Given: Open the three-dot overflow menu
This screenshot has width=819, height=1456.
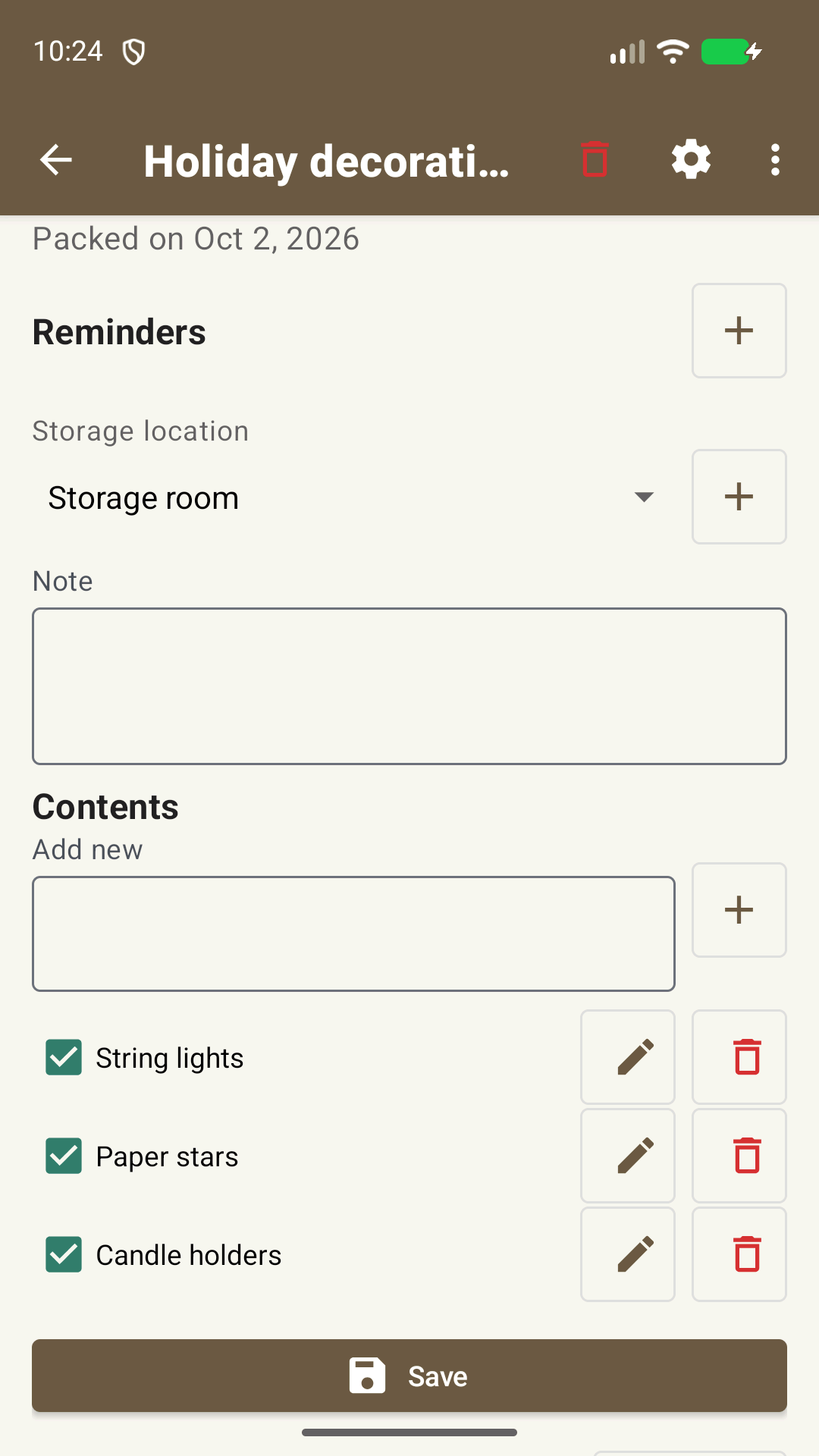Looking at the screenshot, I should (775, 160).
